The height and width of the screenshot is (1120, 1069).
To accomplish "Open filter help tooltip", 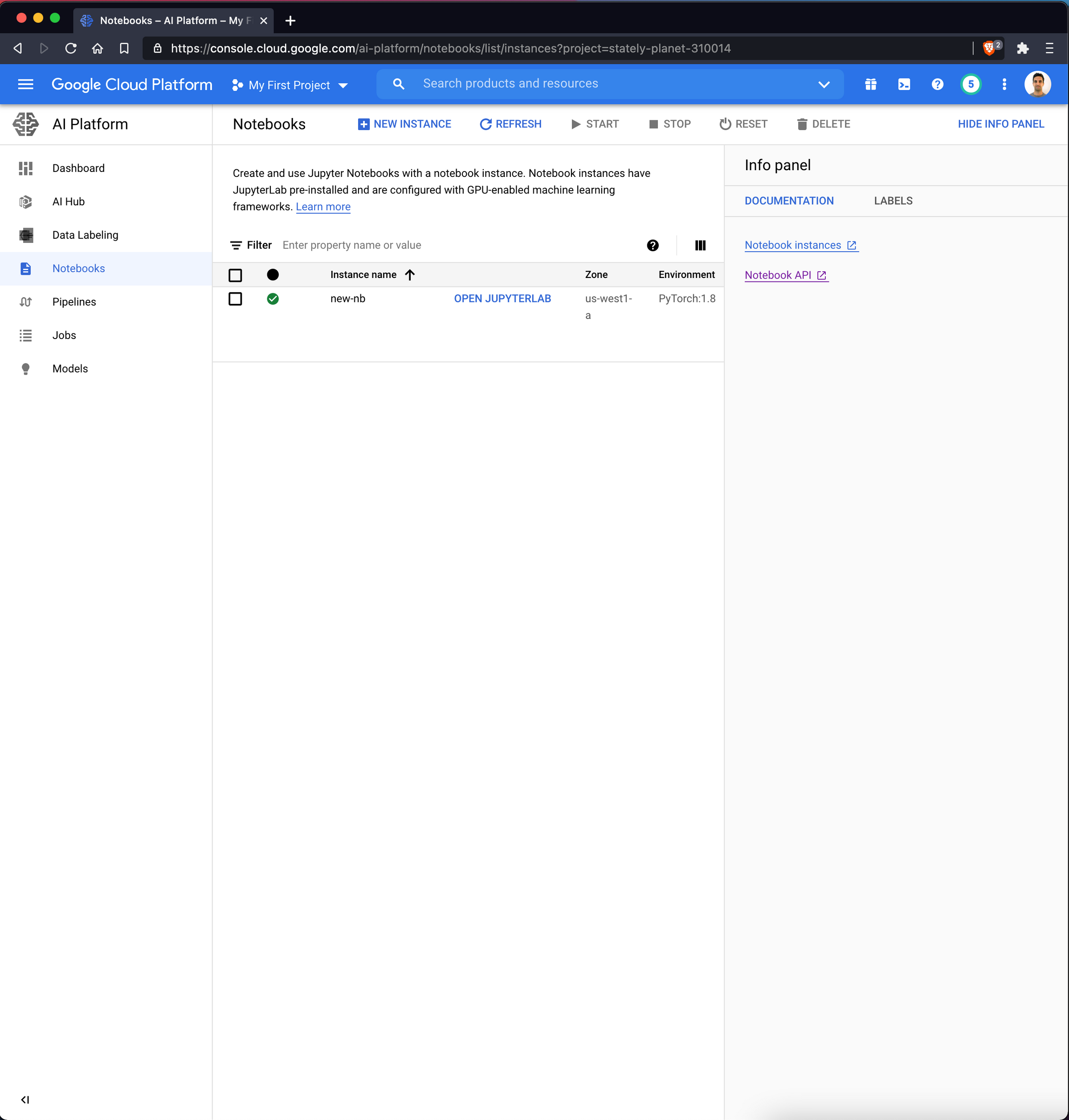I will pos(653,245).
